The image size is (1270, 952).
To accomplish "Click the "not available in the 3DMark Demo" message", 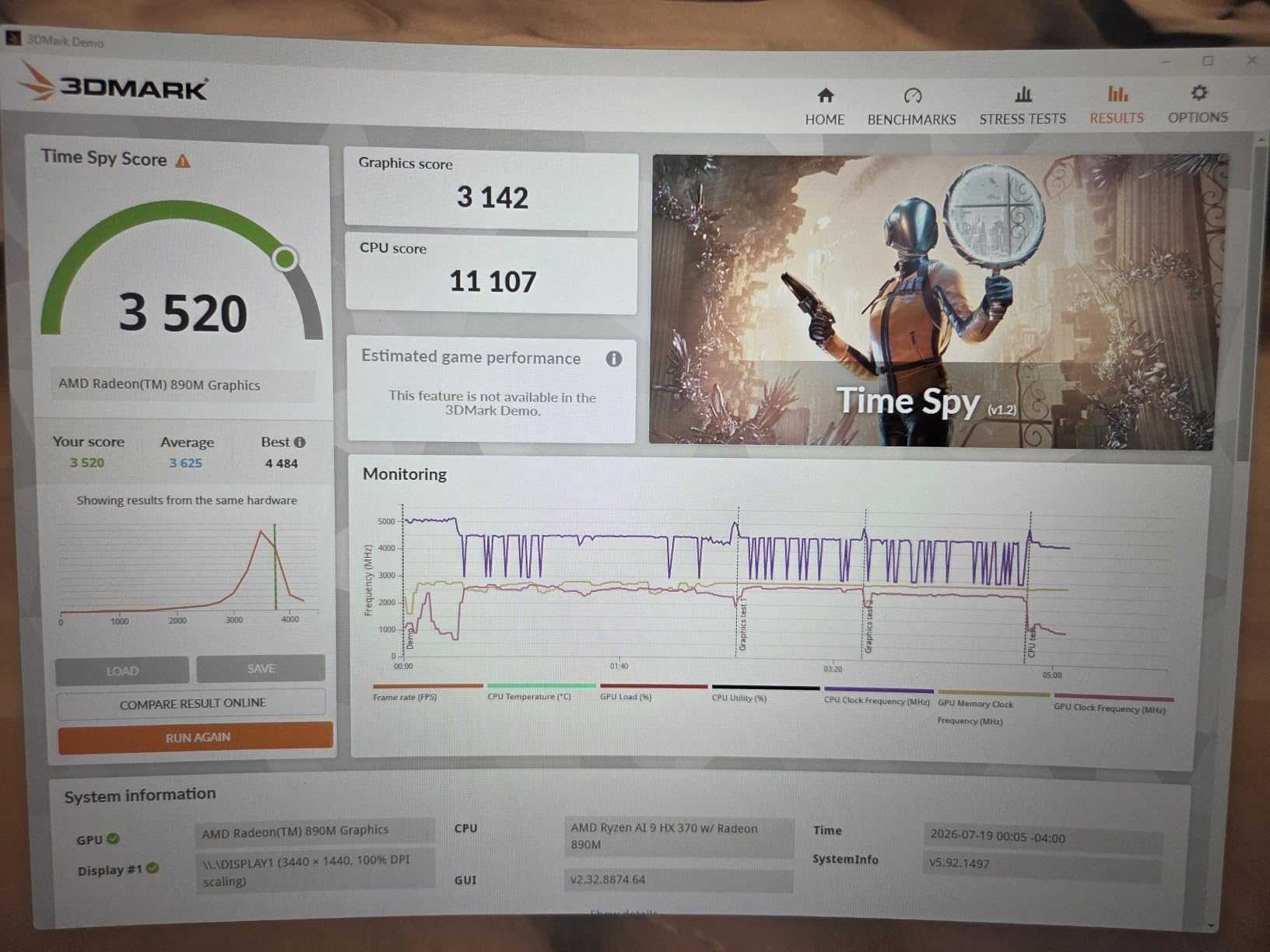I will click(x=493, y=403).
